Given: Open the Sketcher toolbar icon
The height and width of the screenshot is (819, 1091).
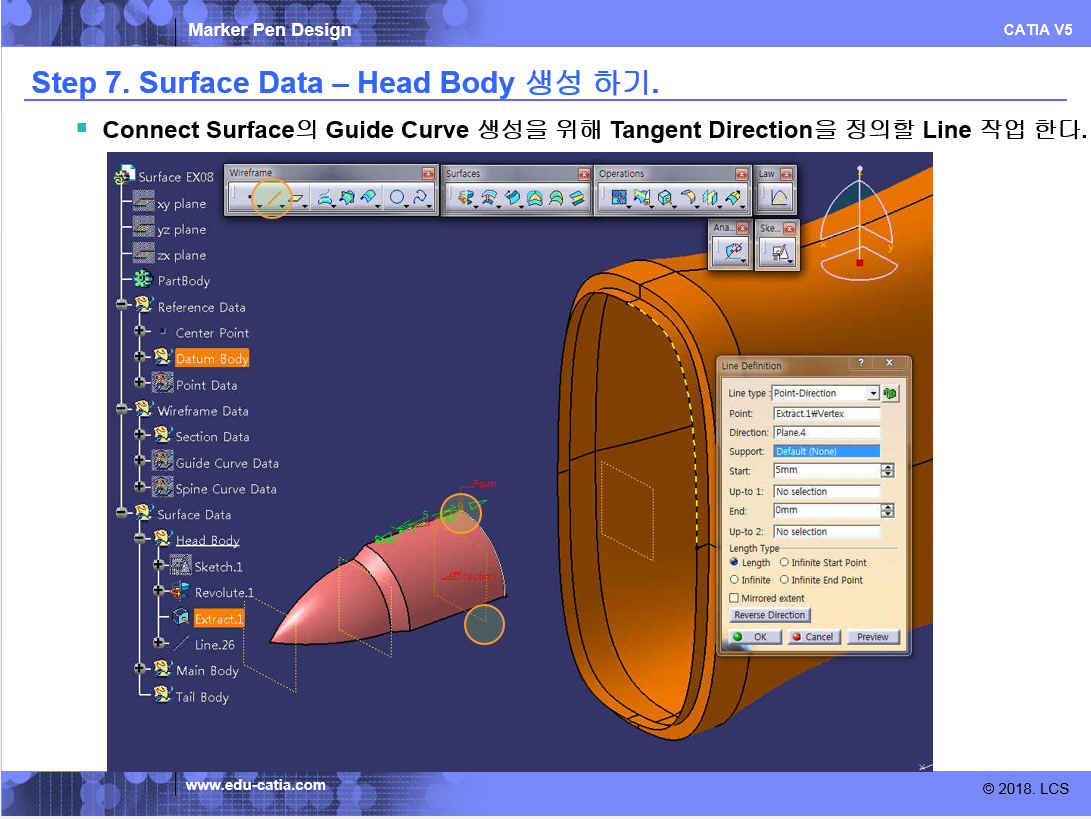Looking at the screenshot, I should (777, 253).
